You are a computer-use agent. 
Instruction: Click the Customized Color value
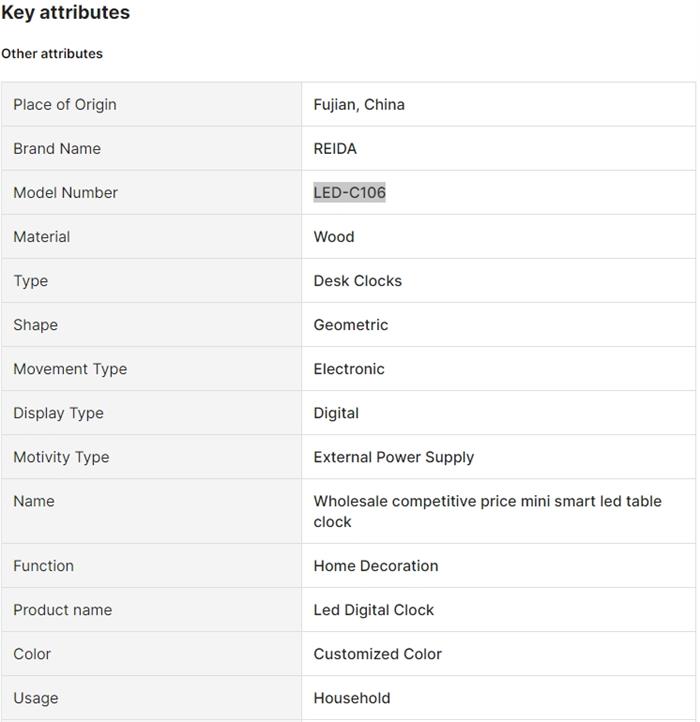pos(377,653)
